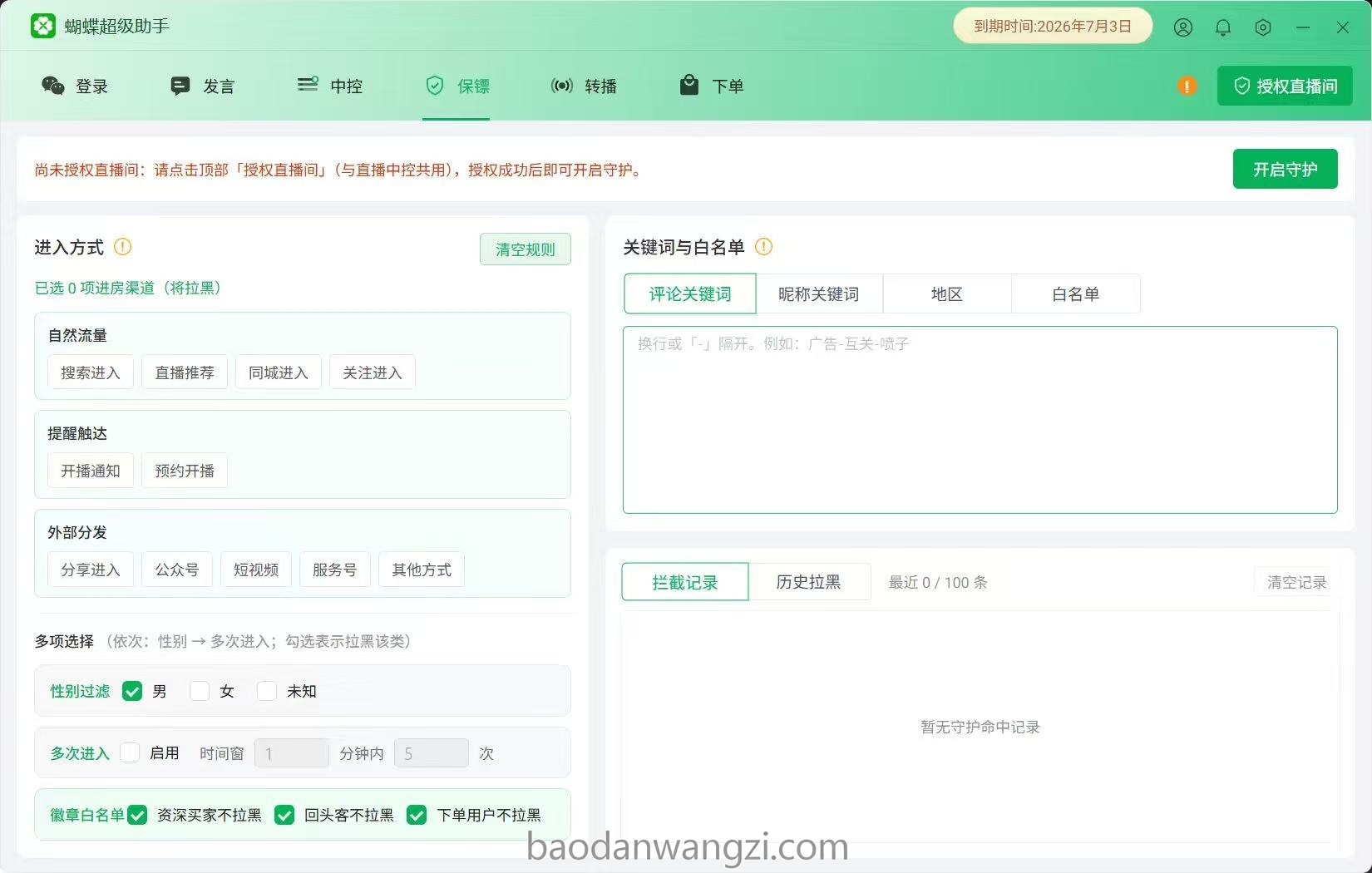Screen dimensions: 1372x873
Task: Select the 昵称关键词 tab
Action: [819, 294]
